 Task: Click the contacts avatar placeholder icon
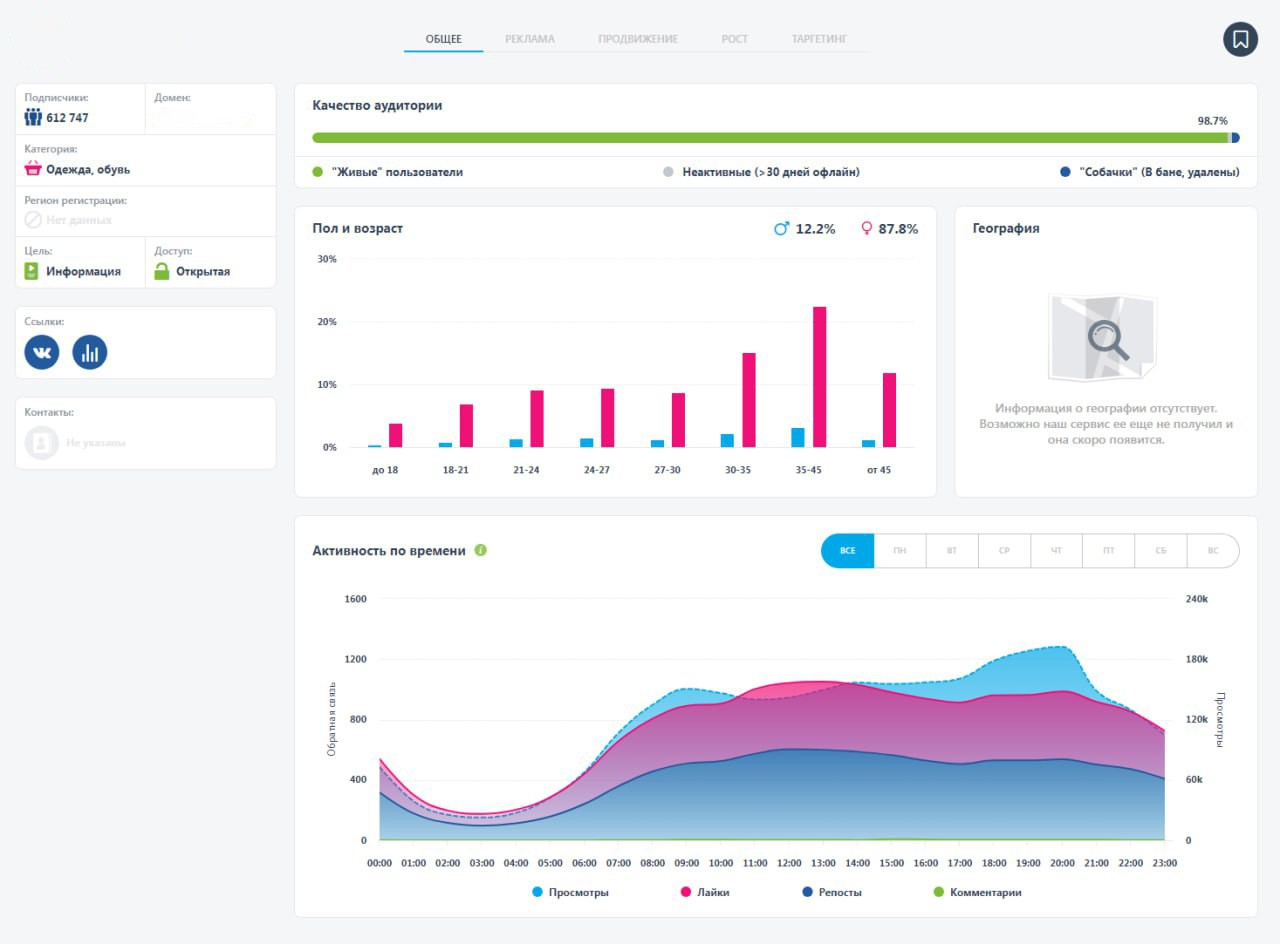42,442
